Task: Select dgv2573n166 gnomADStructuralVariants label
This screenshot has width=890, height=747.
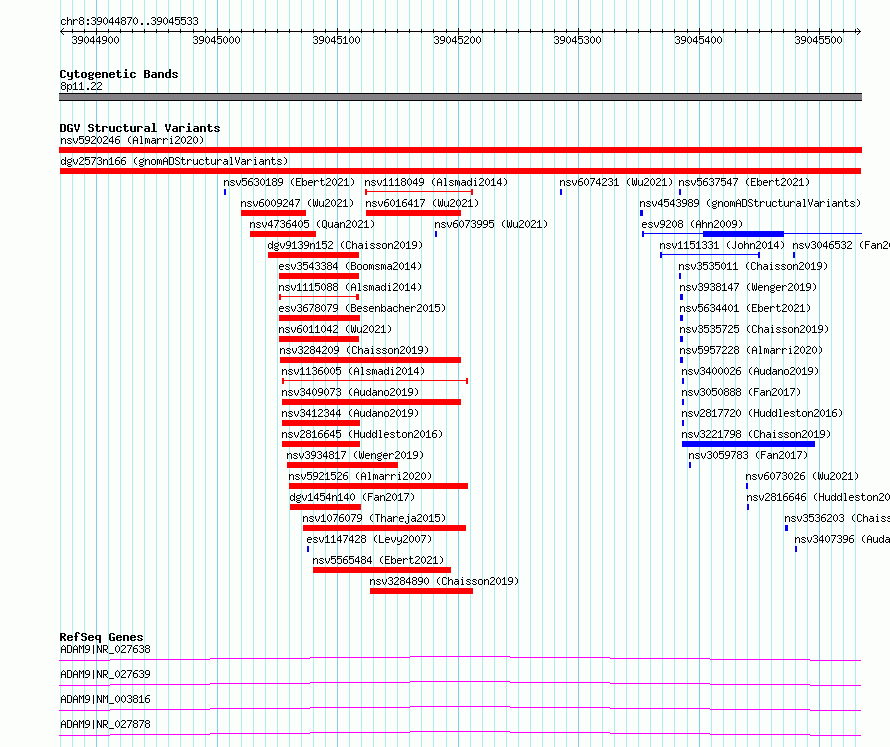Action: (174, 161)
